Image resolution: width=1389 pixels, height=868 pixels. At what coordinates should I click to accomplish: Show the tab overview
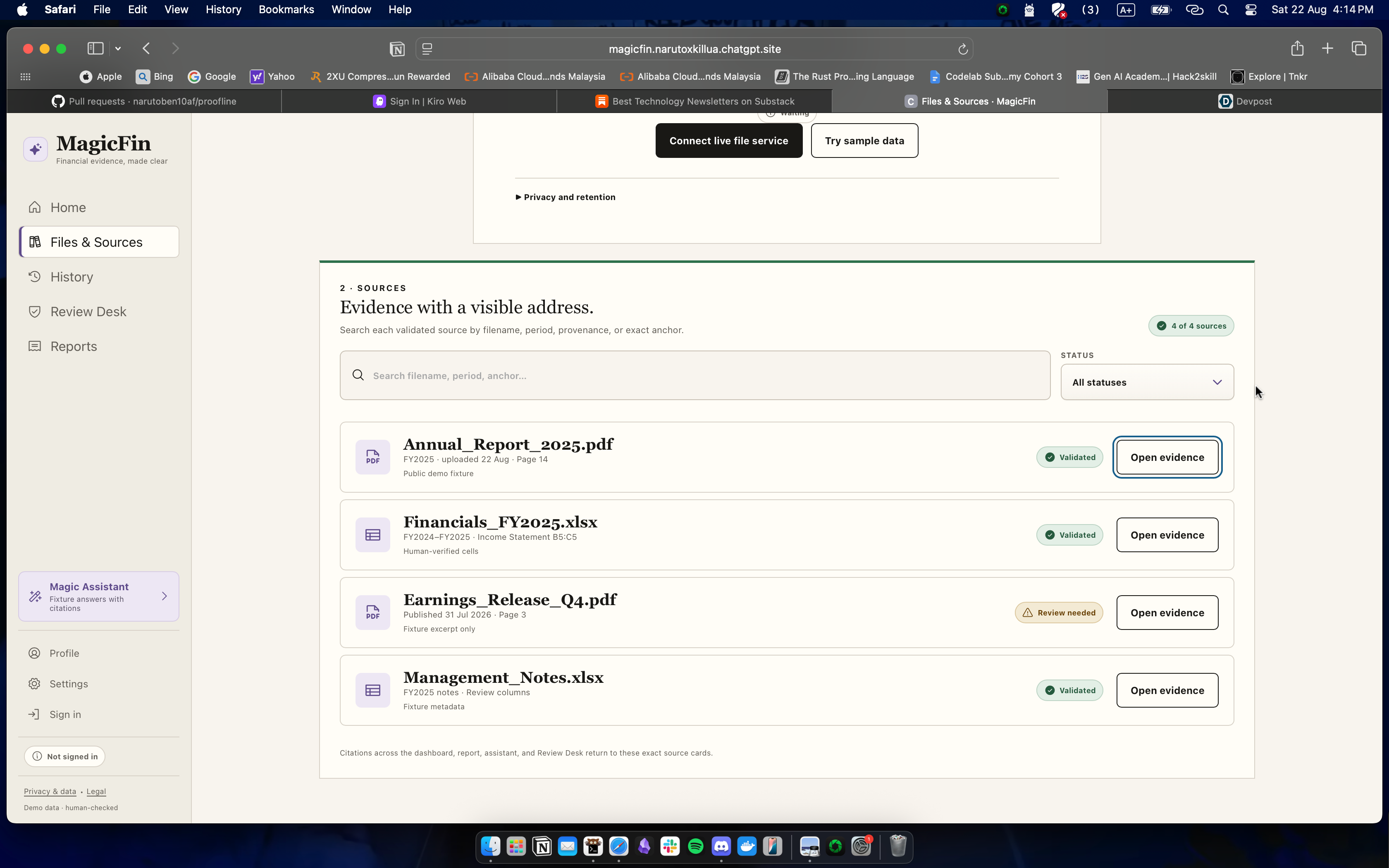tap(1358, 48)
